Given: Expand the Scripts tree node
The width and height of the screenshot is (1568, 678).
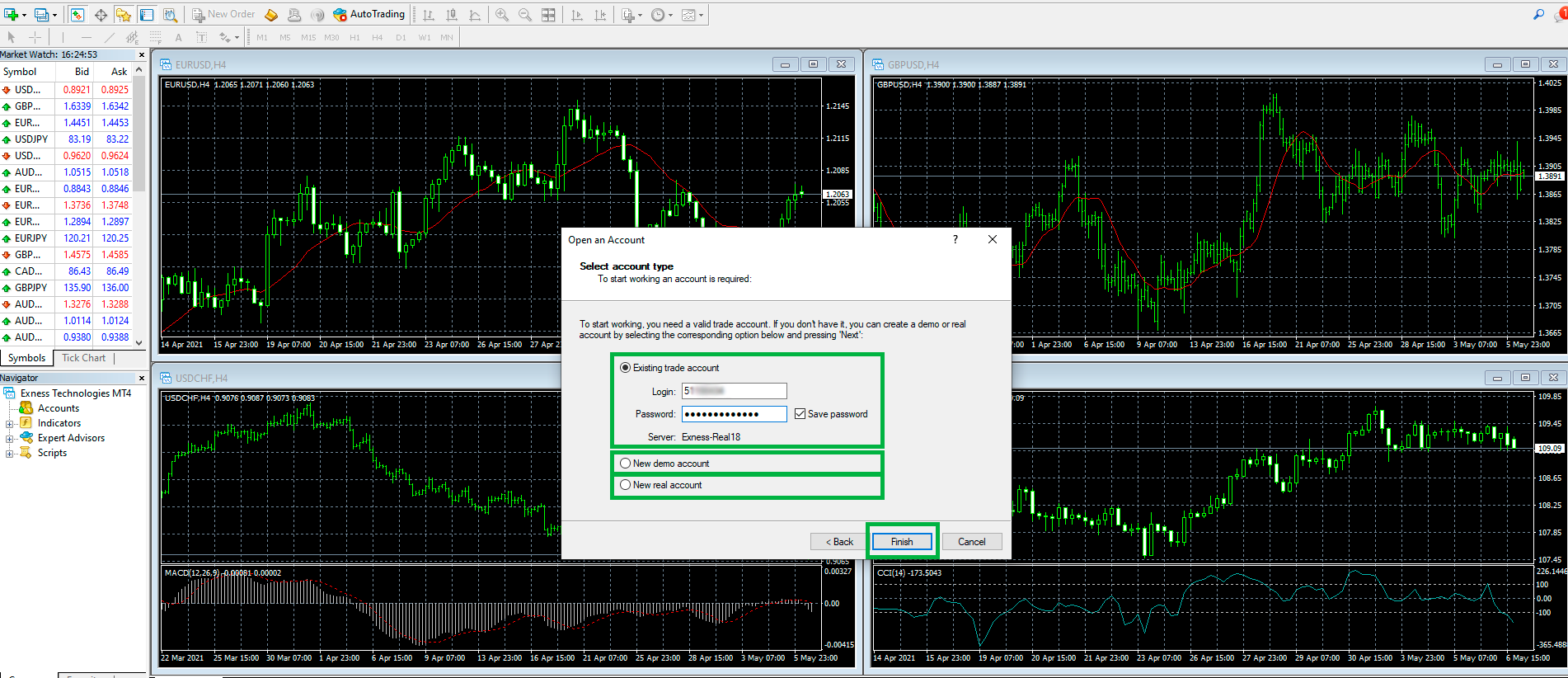Looking at the screenshot, I should point(9,454).
